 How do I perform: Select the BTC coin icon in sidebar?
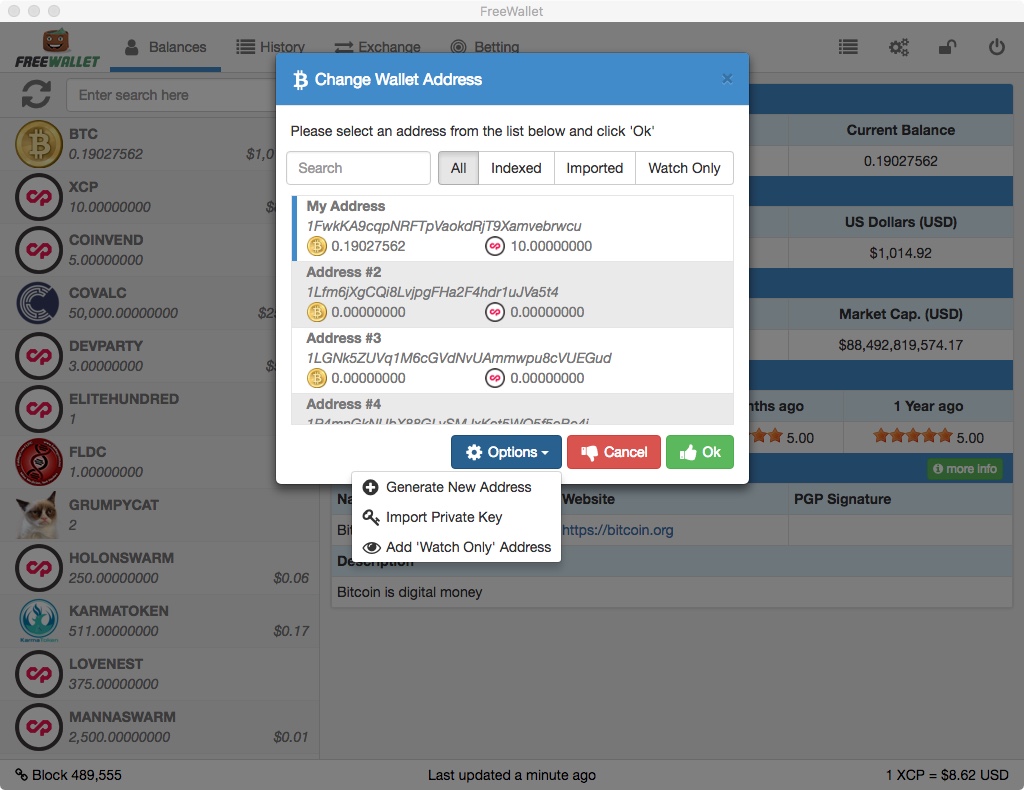pyautogui.click(x=39, y=144)
